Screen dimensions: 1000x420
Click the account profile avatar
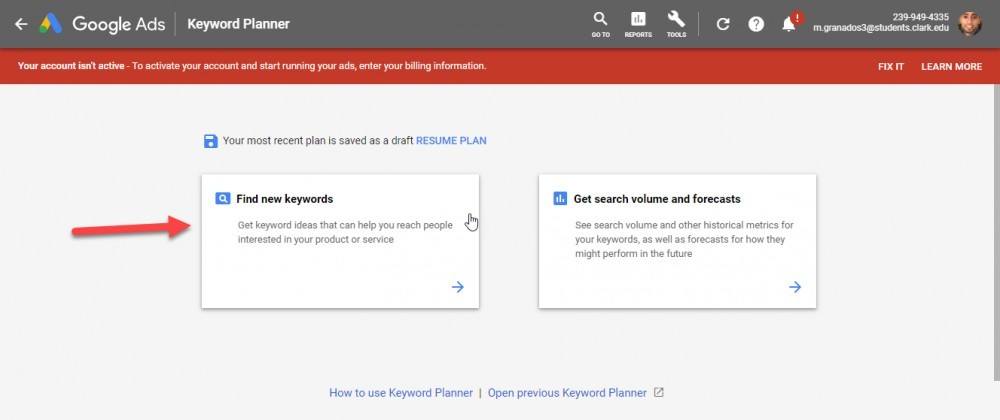[x=970, y=24]
